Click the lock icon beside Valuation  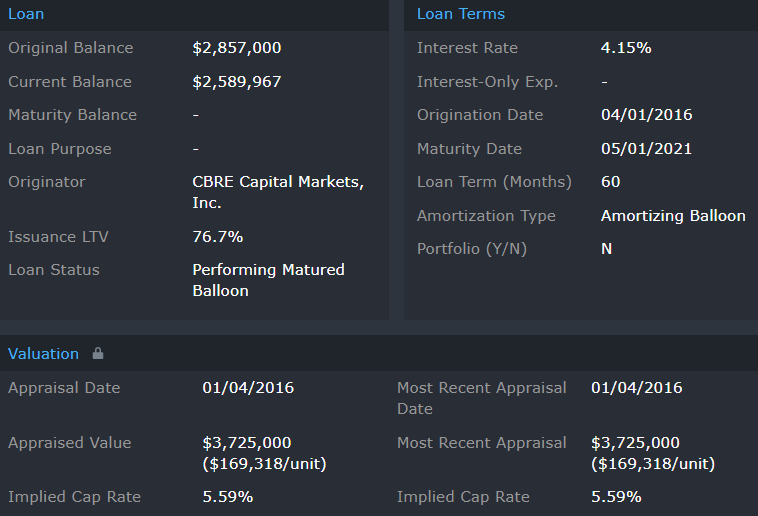tap(98, 353)
